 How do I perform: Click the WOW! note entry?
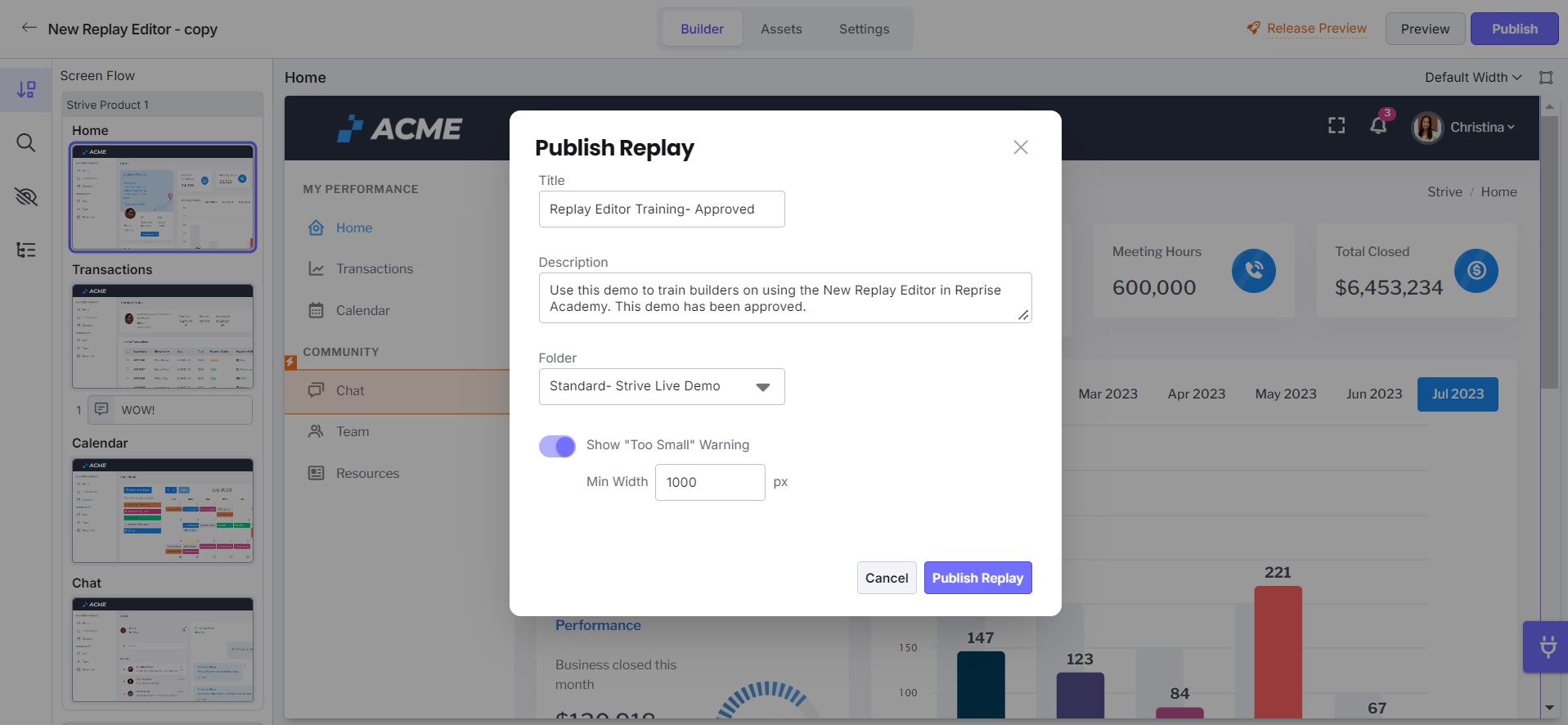point(170,410)
